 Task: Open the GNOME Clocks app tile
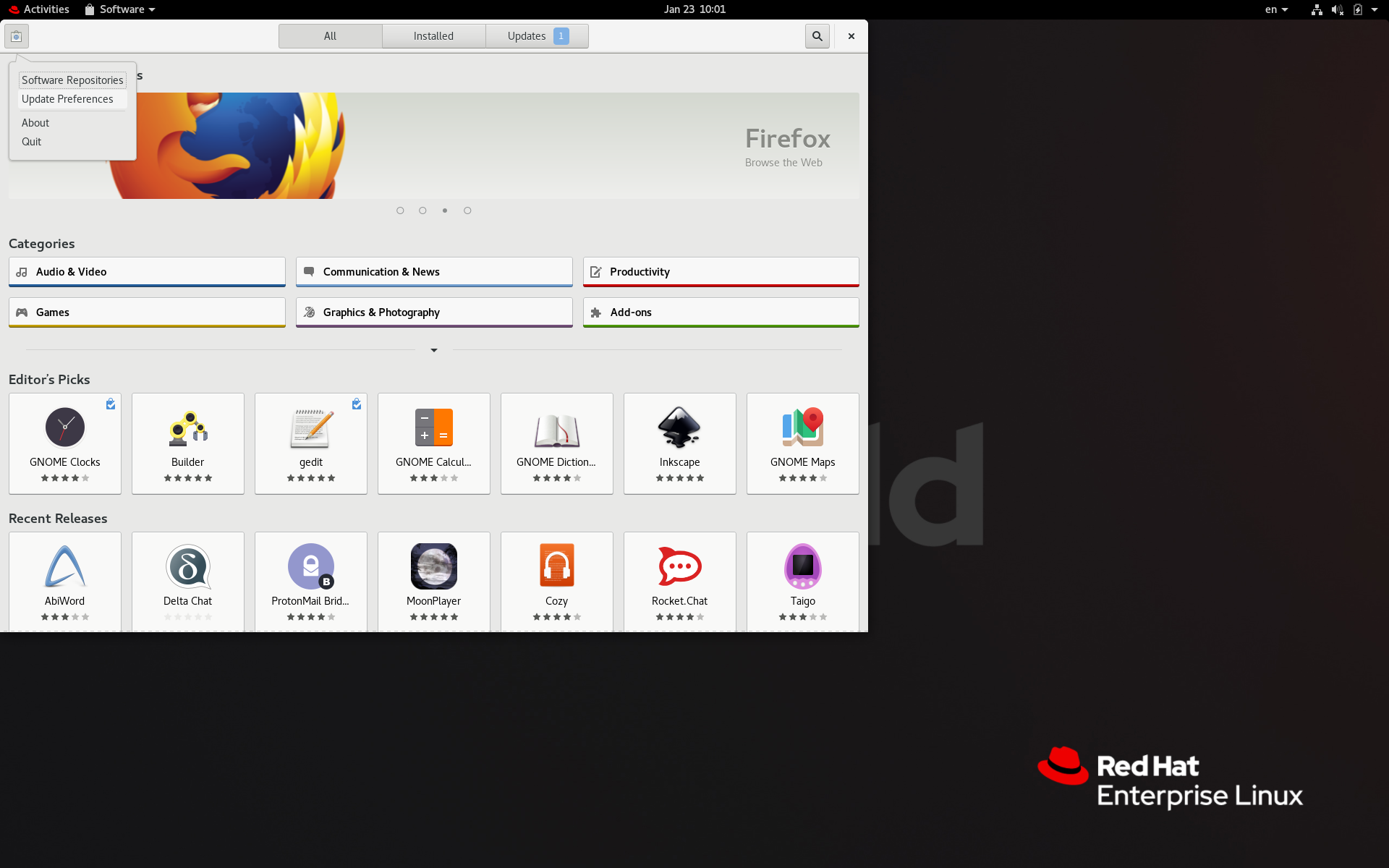pos(65,443)
